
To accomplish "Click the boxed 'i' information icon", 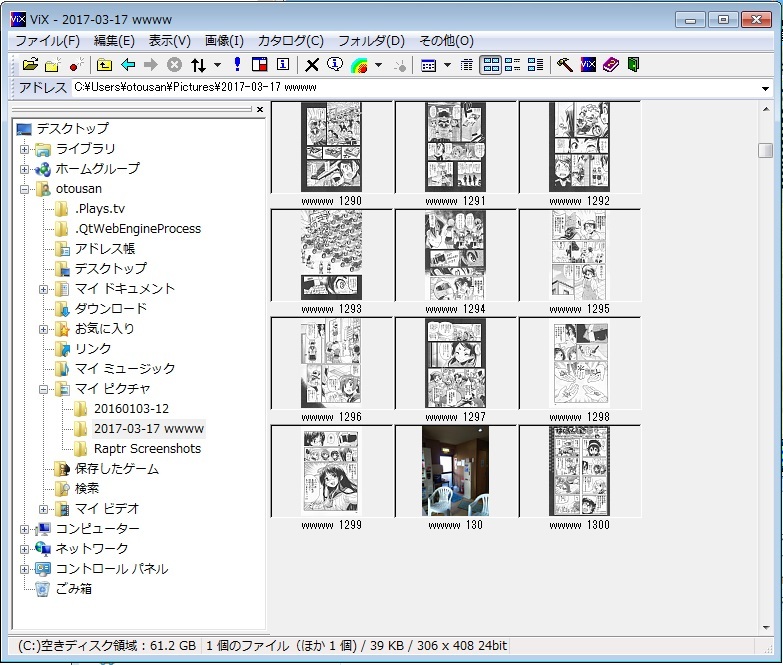I will click(x=283, y=64).
